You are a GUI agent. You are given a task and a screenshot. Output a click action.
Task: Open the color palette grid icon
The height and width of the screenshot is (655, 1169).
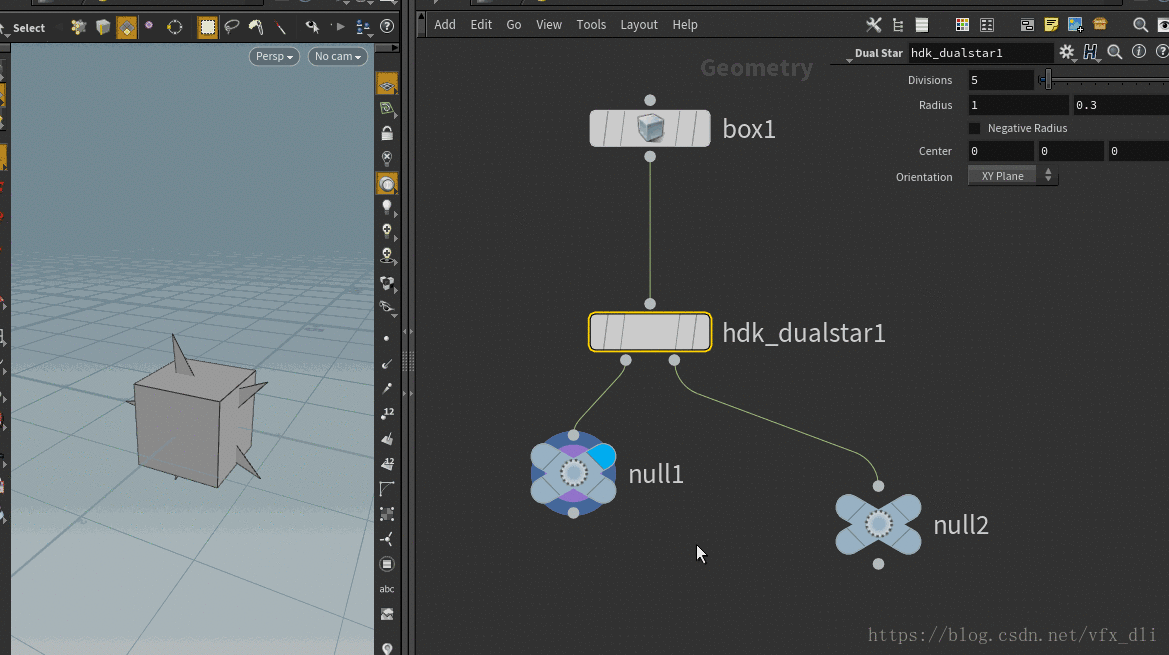click(962, 25)
